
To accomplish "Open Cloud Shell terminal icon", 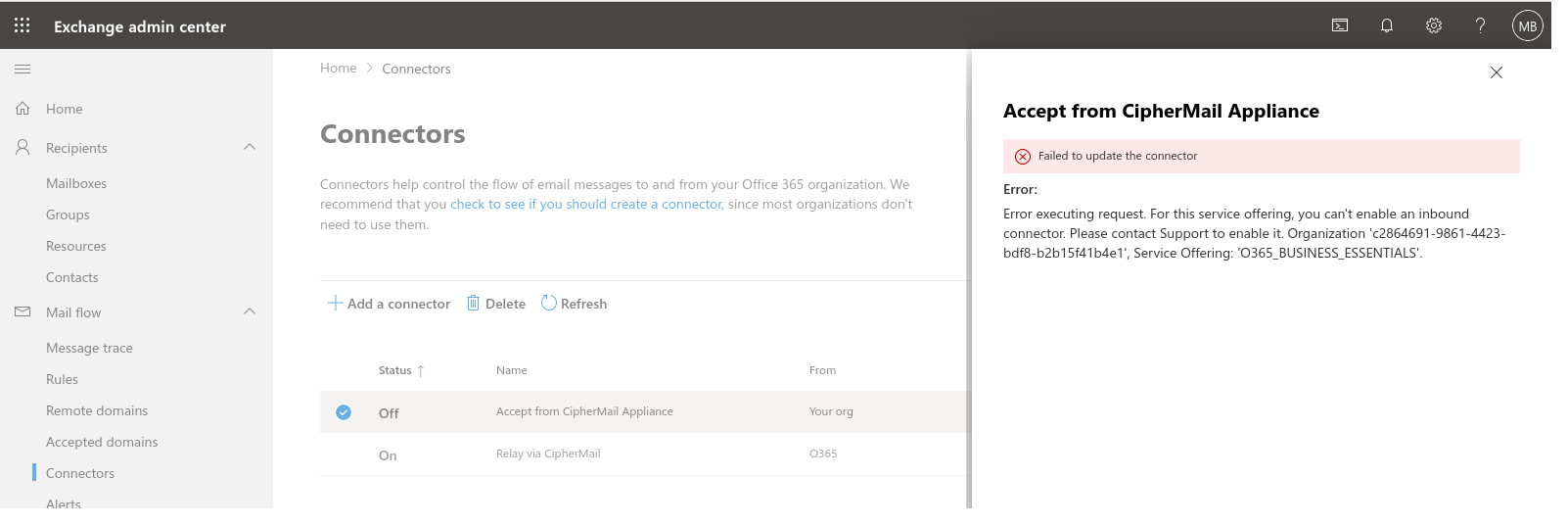I will [1340, 25].
